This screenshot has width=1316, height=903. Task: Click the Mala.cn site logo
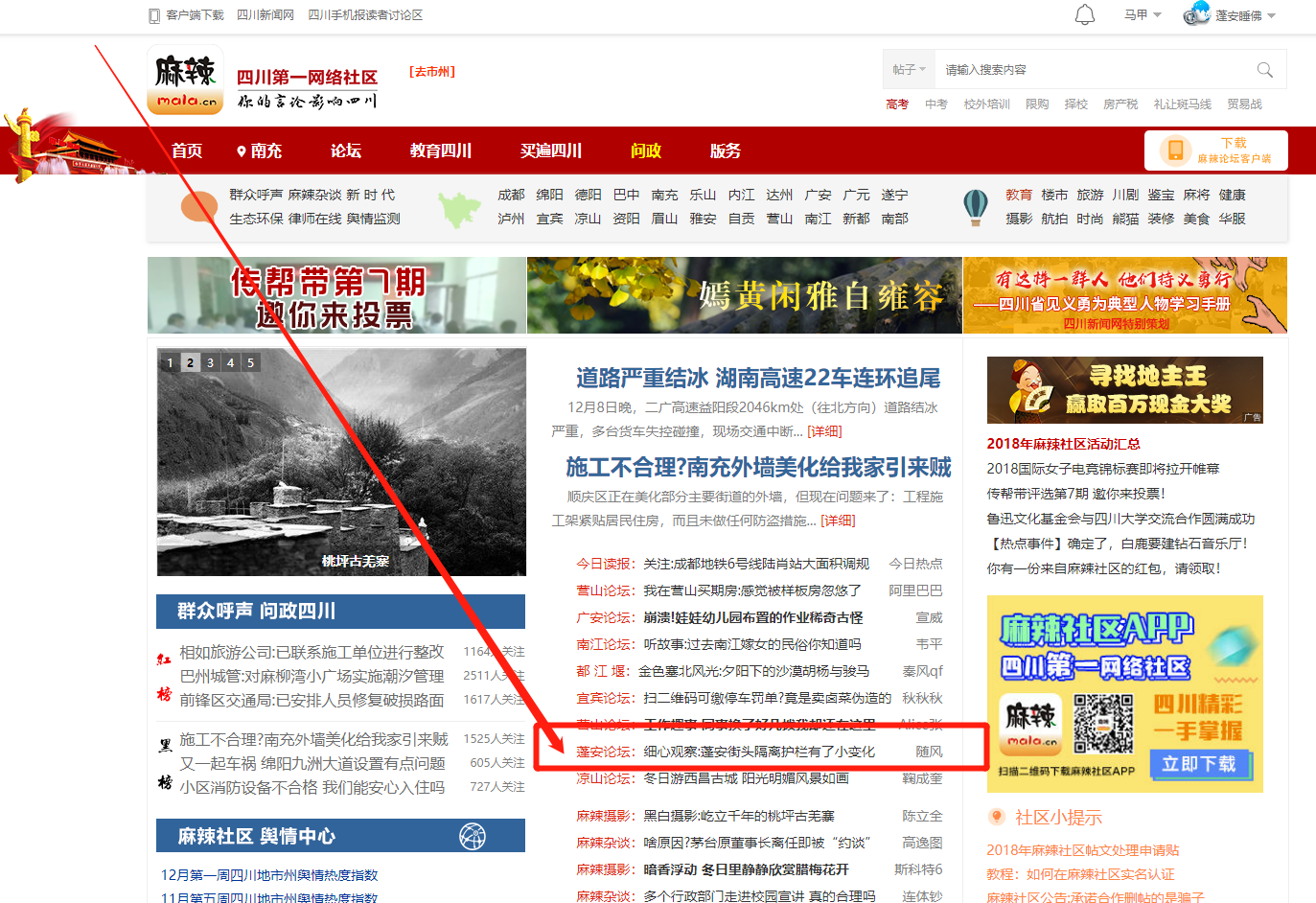click(x=185, y=80)
